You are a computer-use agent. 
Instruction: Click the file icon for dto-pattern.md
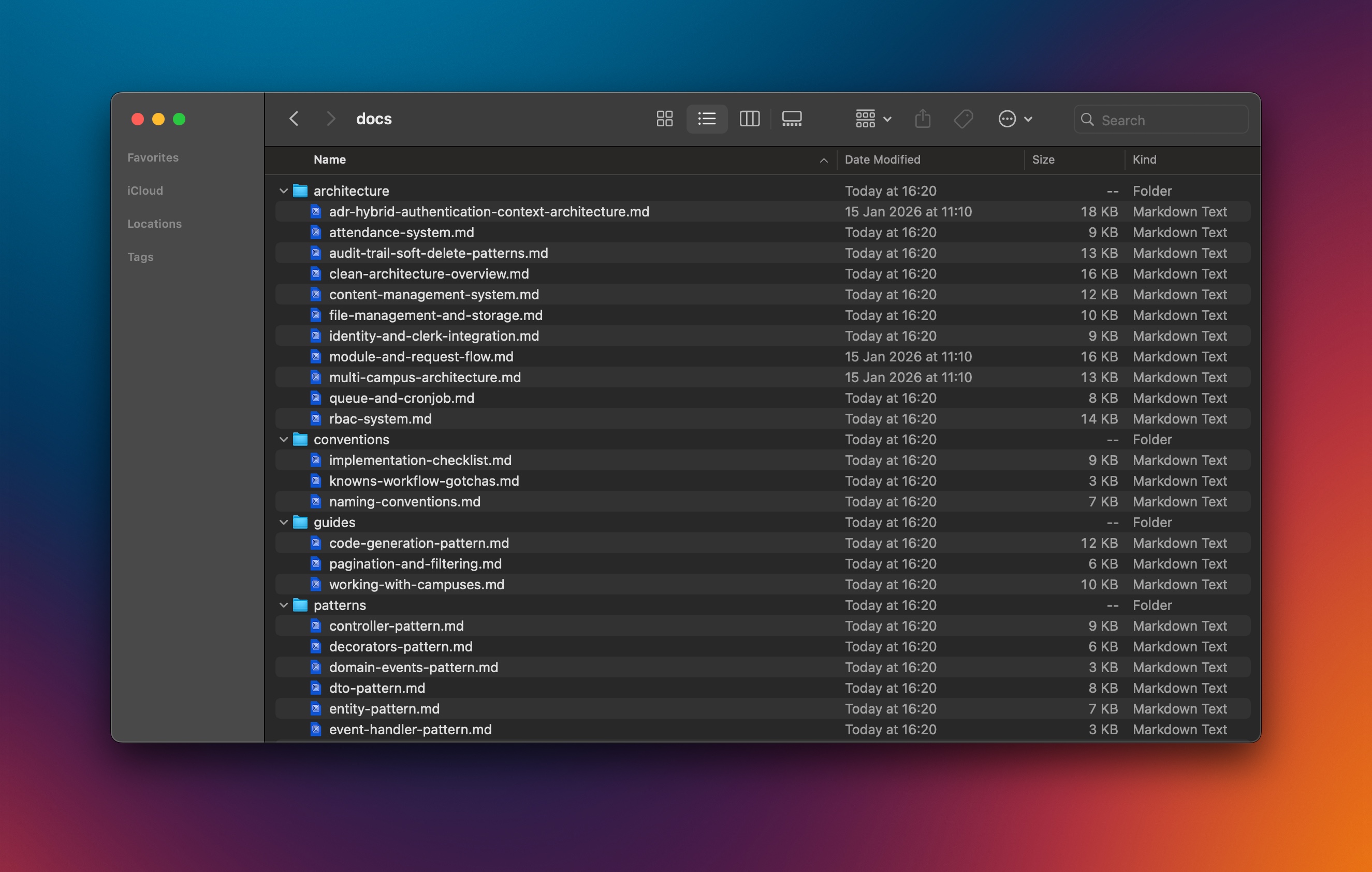[x=316, y=688]
